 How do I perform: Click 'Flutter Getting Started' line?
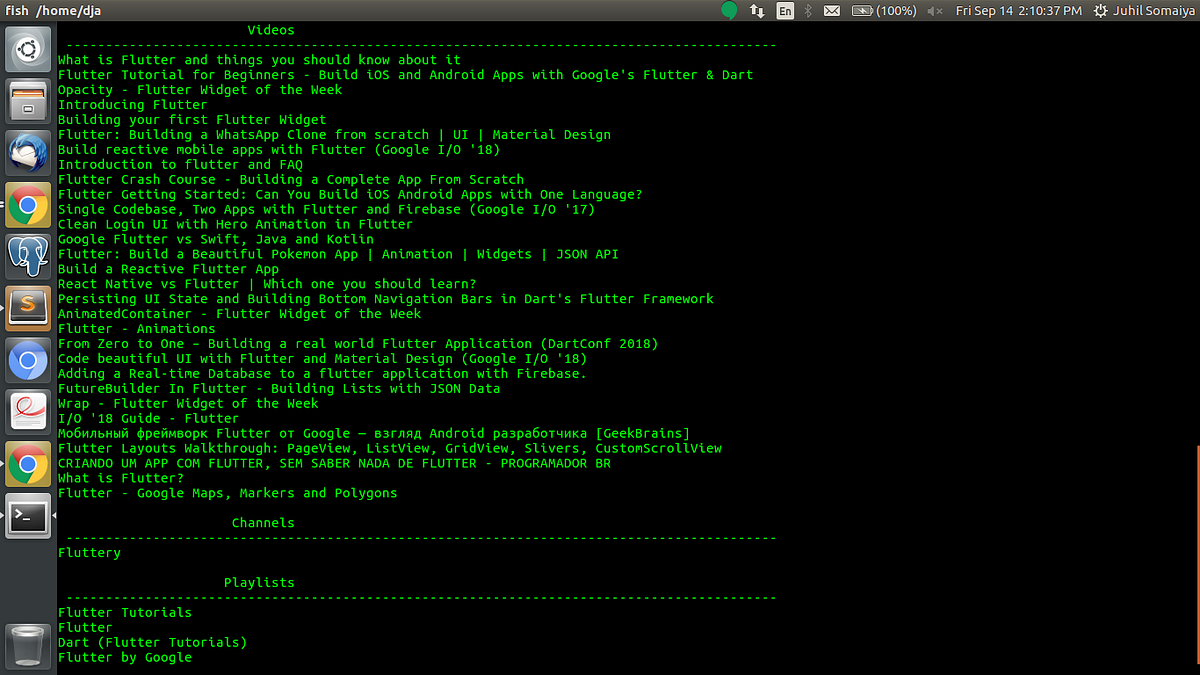pyautogui.click(x=350, y=195)
